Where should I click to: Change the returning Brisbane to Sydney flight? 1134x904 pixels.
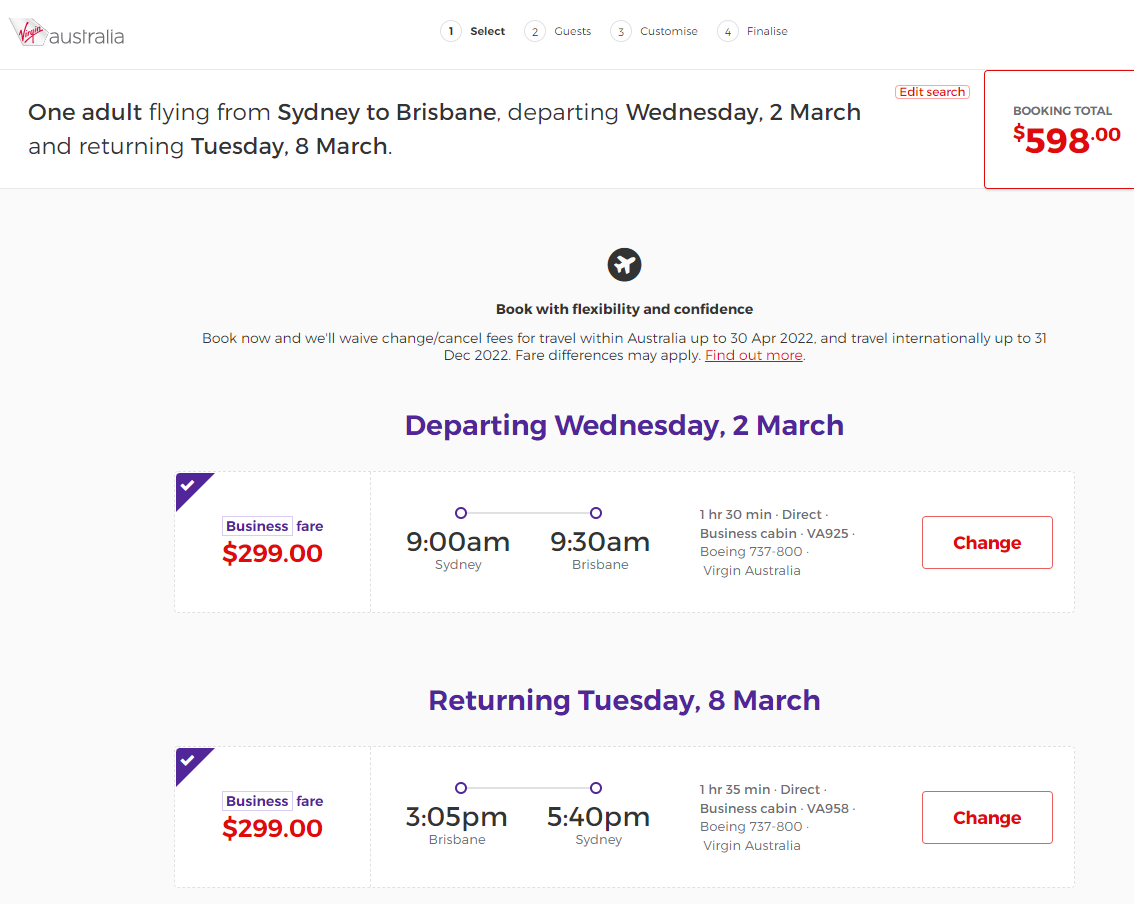987,817
